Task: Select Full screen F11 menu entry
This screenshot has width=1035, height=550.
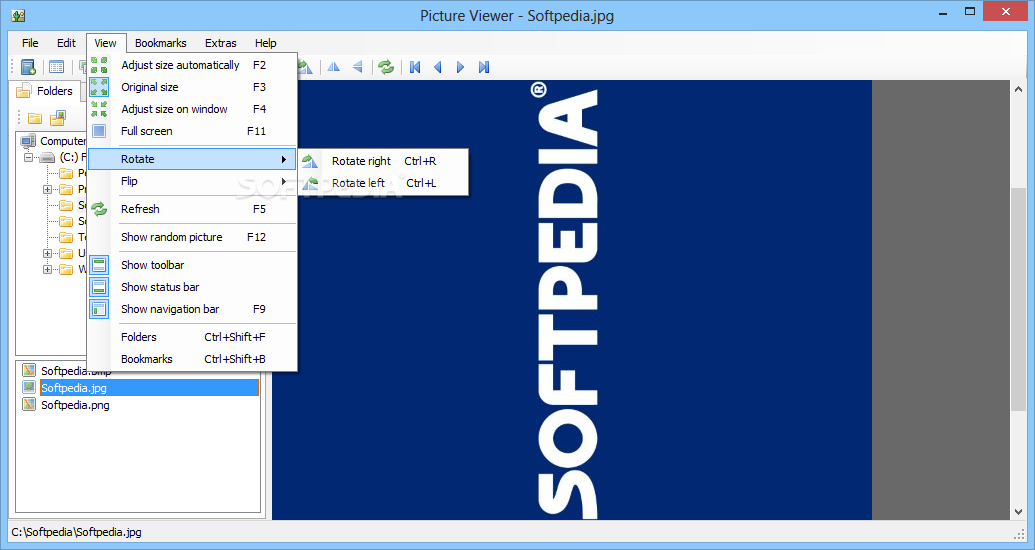Action: 191,131
